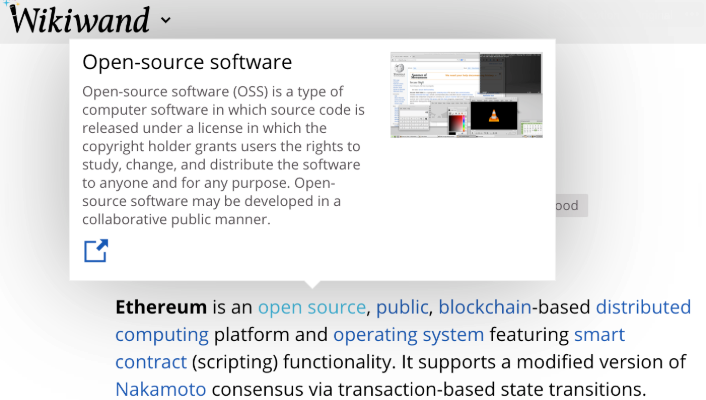Viewport: 706px width, 400px height.
Task: Visit the 'operating system' link
Action: [408, 335]
